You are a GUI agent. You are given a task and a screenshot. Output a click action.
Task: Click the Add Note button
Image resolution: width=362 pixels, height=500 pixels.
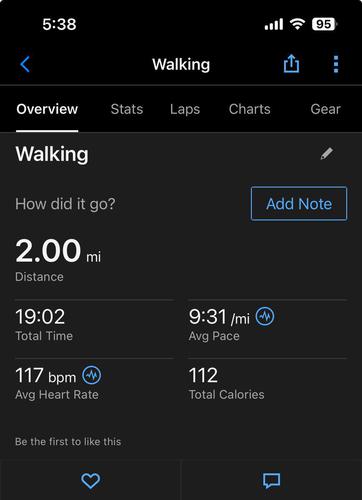(x=299, y=204)
